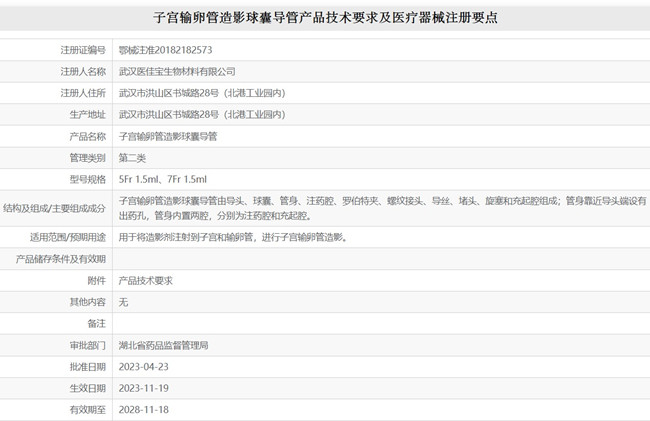The height and width of the screenshot is (421, 650).
Task: Click registration number 鄂械注准20182182573
Action: [x=165, y=50]
